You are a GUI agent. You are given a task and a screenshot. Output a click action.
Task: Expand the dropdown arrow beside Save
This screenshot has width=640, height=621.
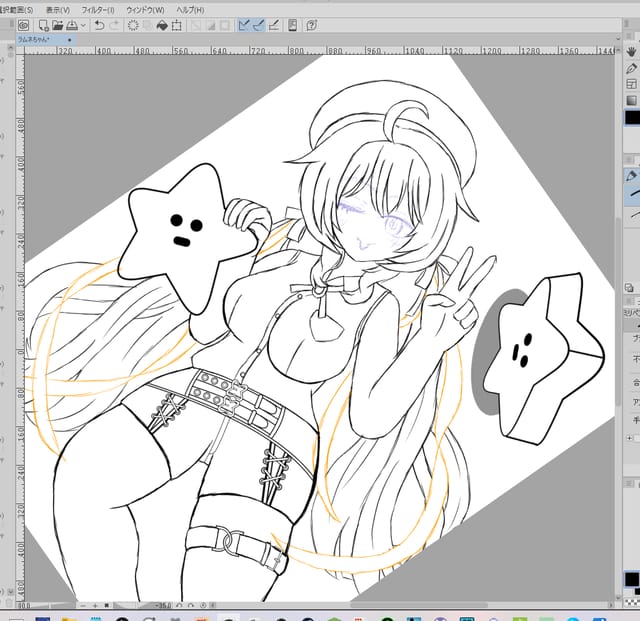click(x=82, y=24)
